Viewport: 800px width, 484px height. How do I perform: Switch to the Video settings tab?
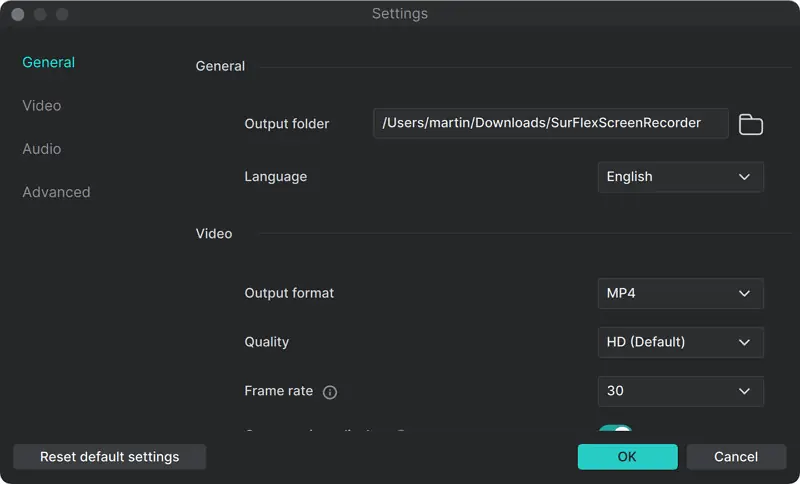click(x=42, y=106)
